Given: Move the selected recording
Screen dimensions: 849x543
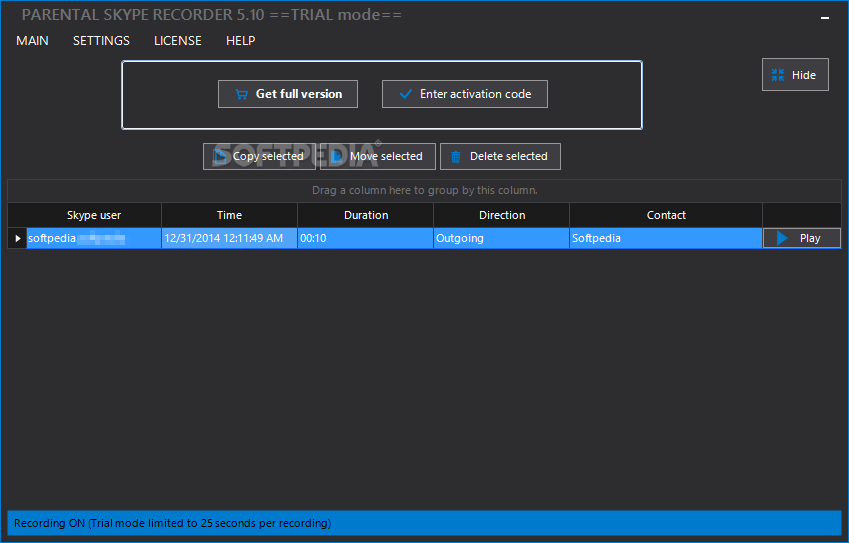Looking at the screenshot, I should [378, 156].
